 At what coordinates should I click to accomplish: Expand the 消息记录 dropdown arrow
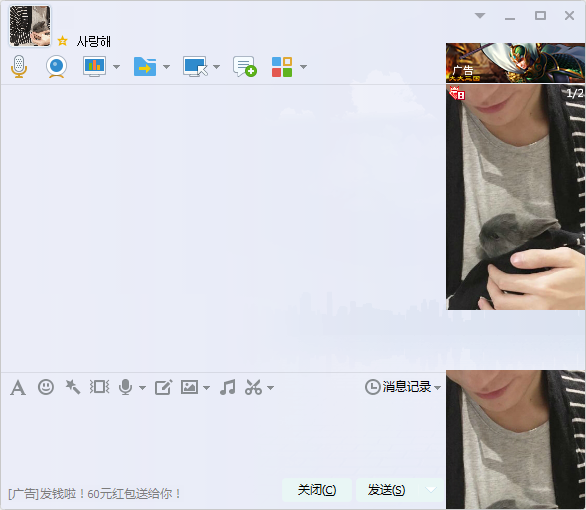pos(438,388)
